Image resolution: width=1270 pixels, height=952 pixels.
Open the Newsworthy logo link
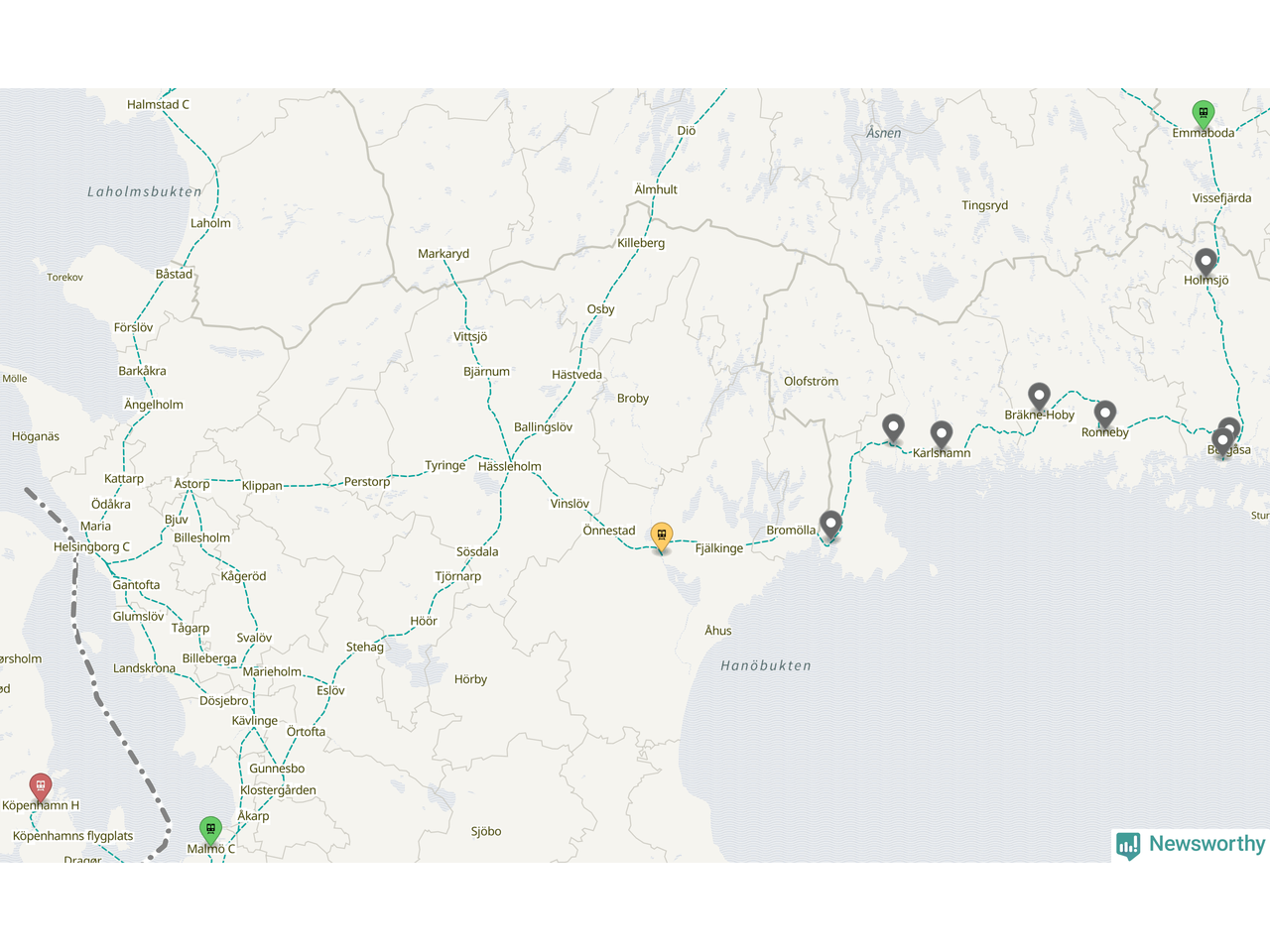click(x=1191, y=845)
